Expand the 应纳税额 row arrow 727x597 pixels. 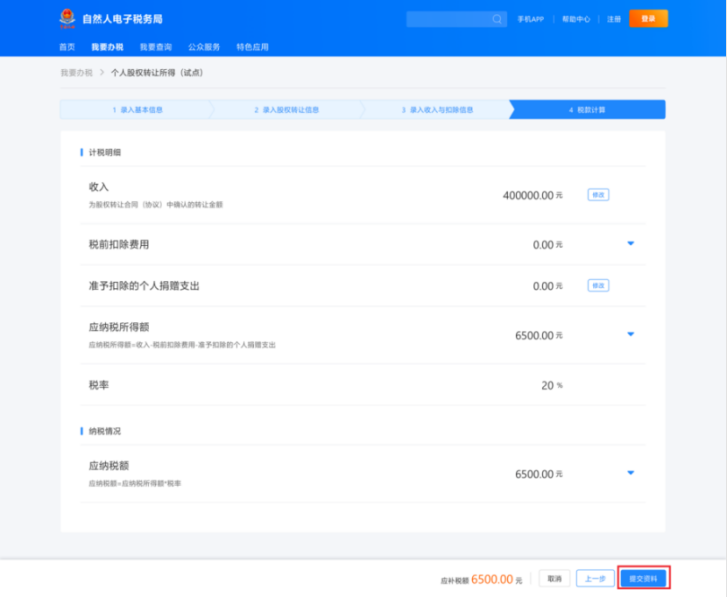(x=630, y=473)
